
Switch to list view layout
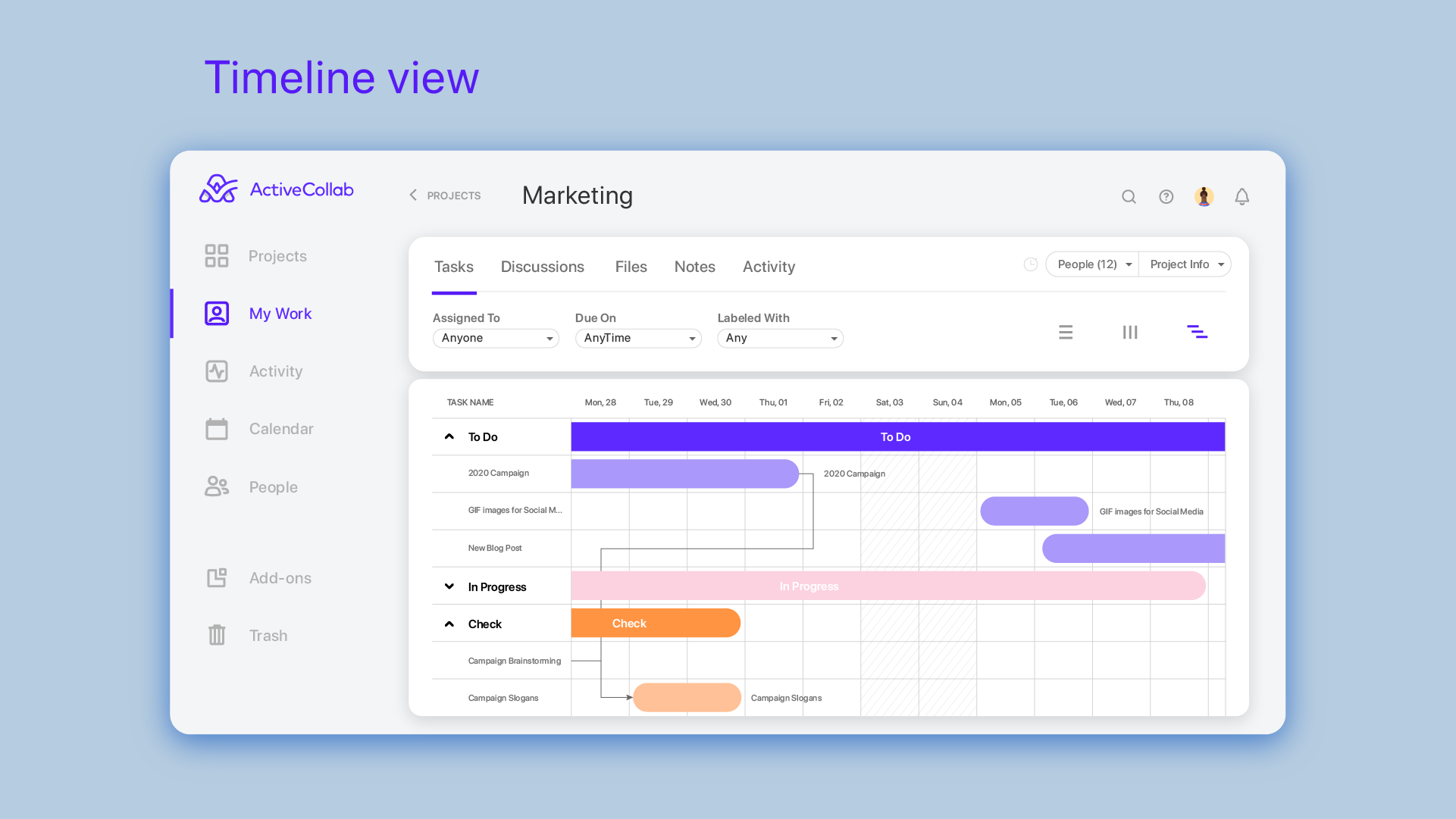(1065, 332)
